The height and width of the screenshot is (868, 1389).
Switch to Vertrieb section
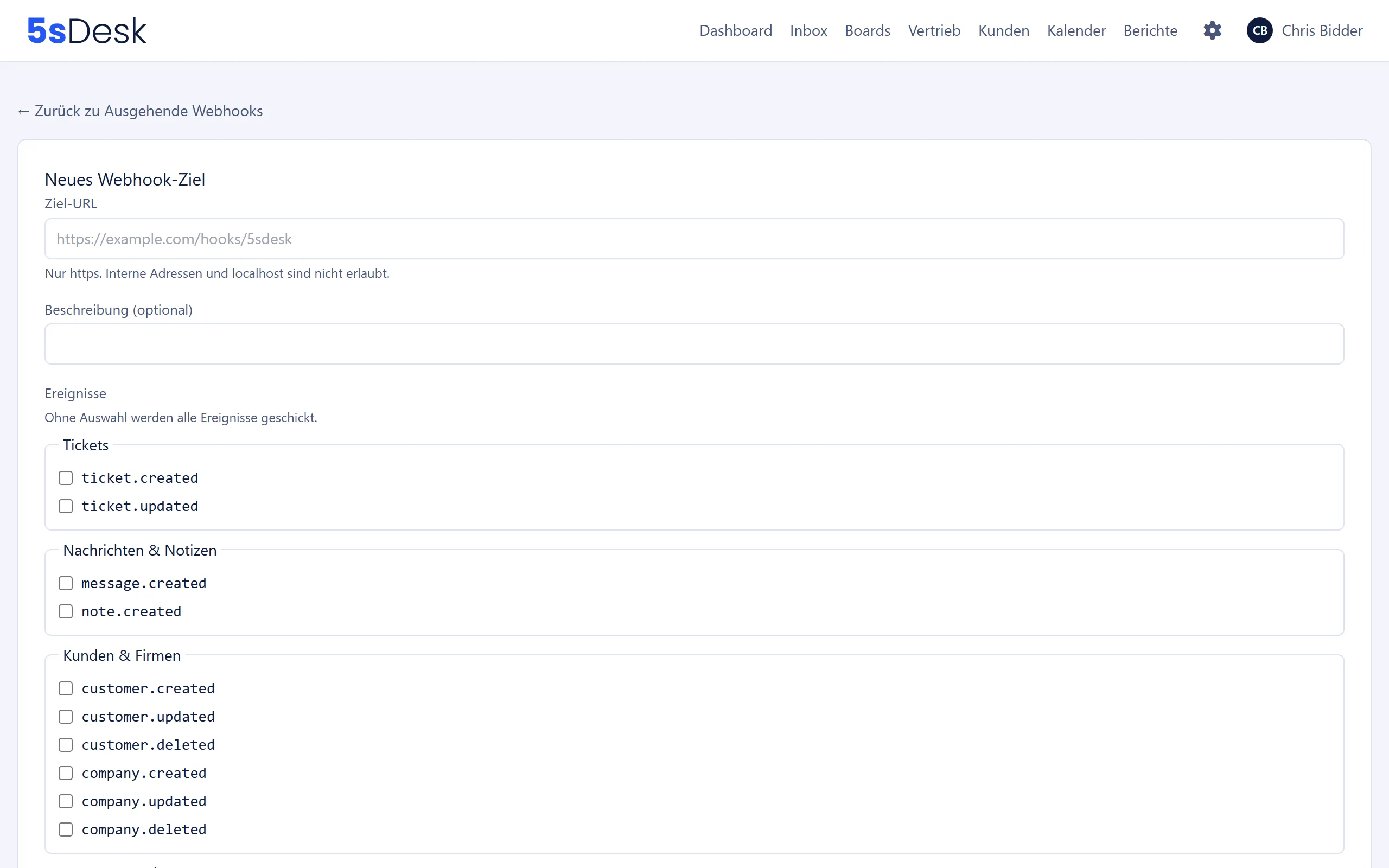point(934,30)
